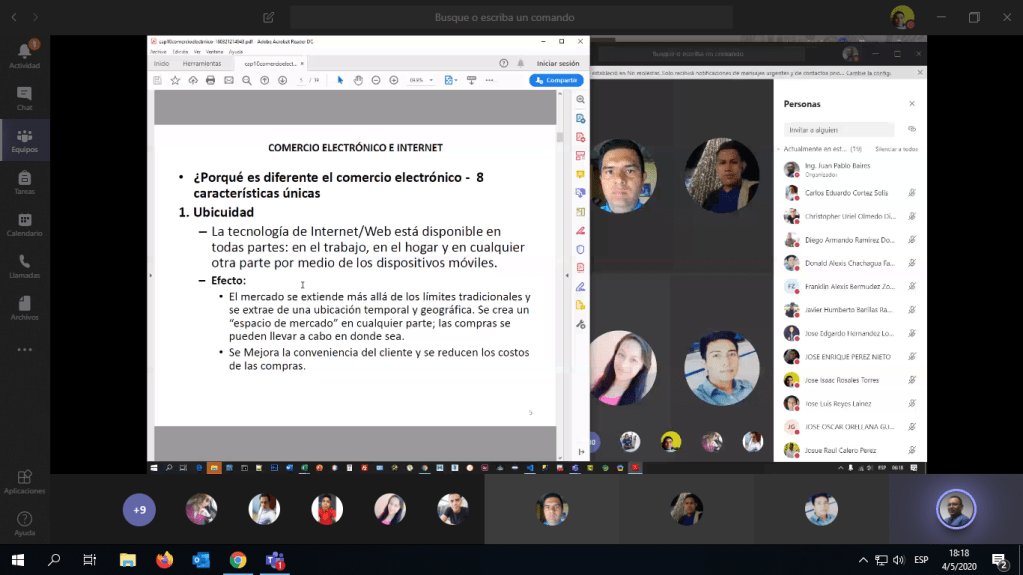Image resolution: width=1023 pixels, height=575 pixels.
Task: Open Llamadas in the Teams sidebar
Action: 24,266
